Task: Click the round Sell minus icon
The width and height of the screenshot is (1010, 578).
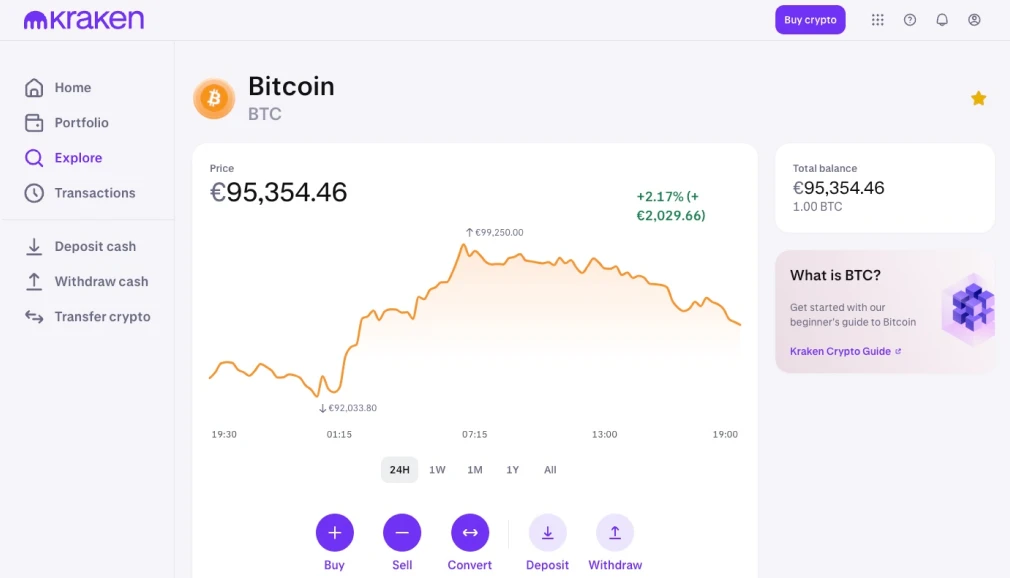Action: tap(402, 533)
